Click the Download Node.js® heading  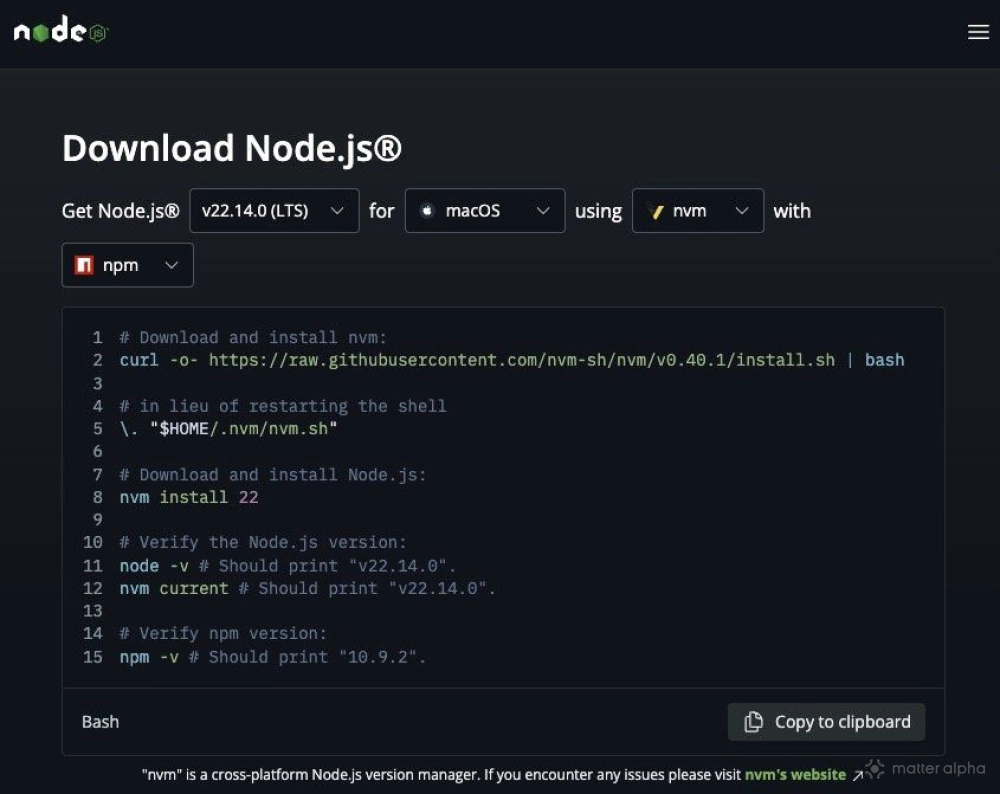tap(232, 148)
